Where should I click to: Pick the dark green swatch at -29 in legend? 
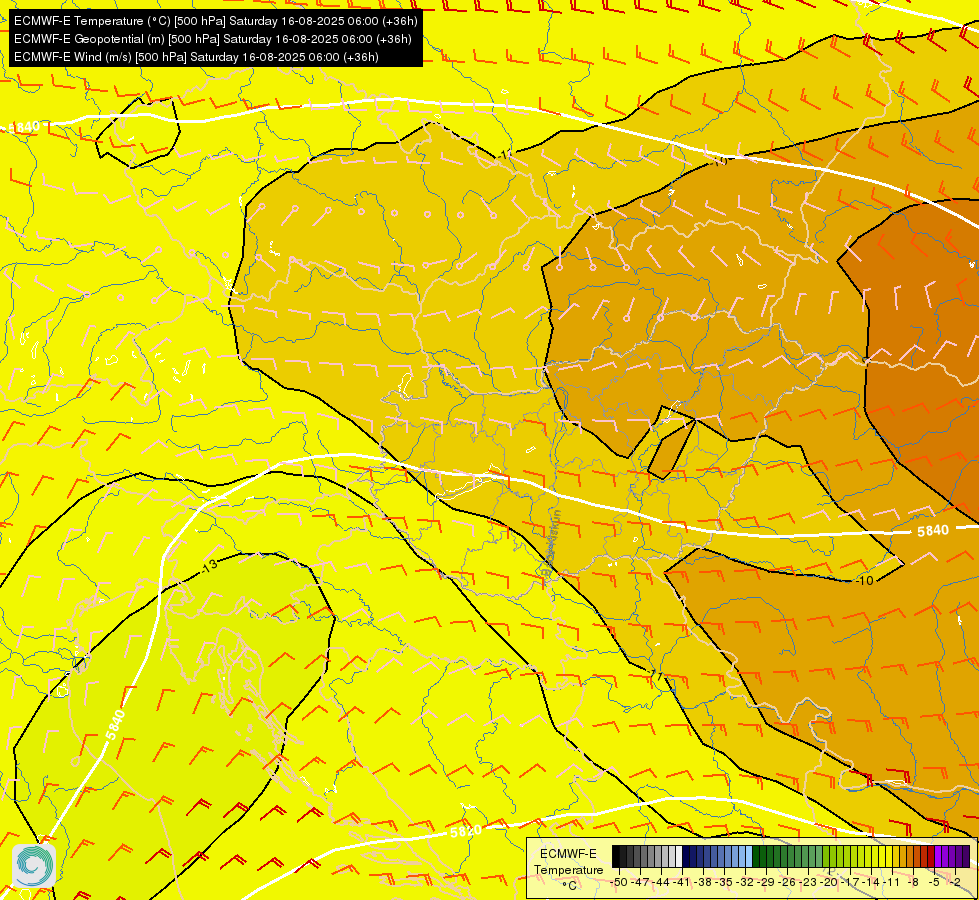756,856
